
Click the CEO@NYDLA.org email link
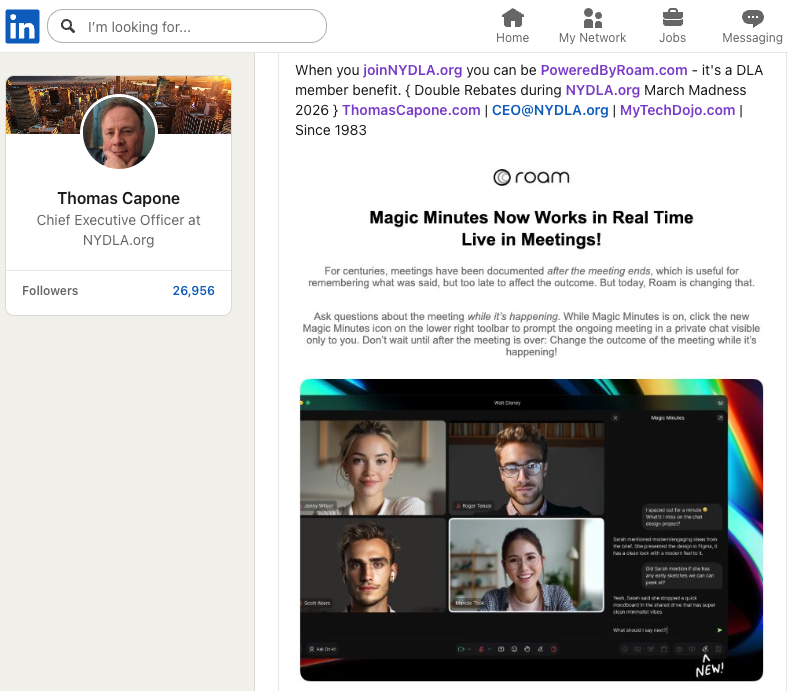pos(550,110)
